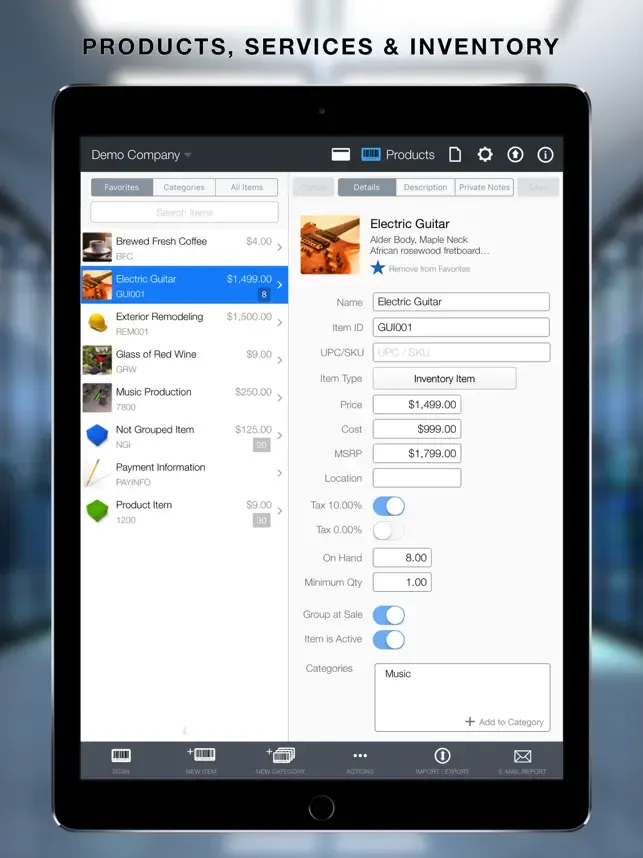Open the Demo Company dropdown
Screen dimensions: 643x858
pyautogui.click(x=141, y=155)
